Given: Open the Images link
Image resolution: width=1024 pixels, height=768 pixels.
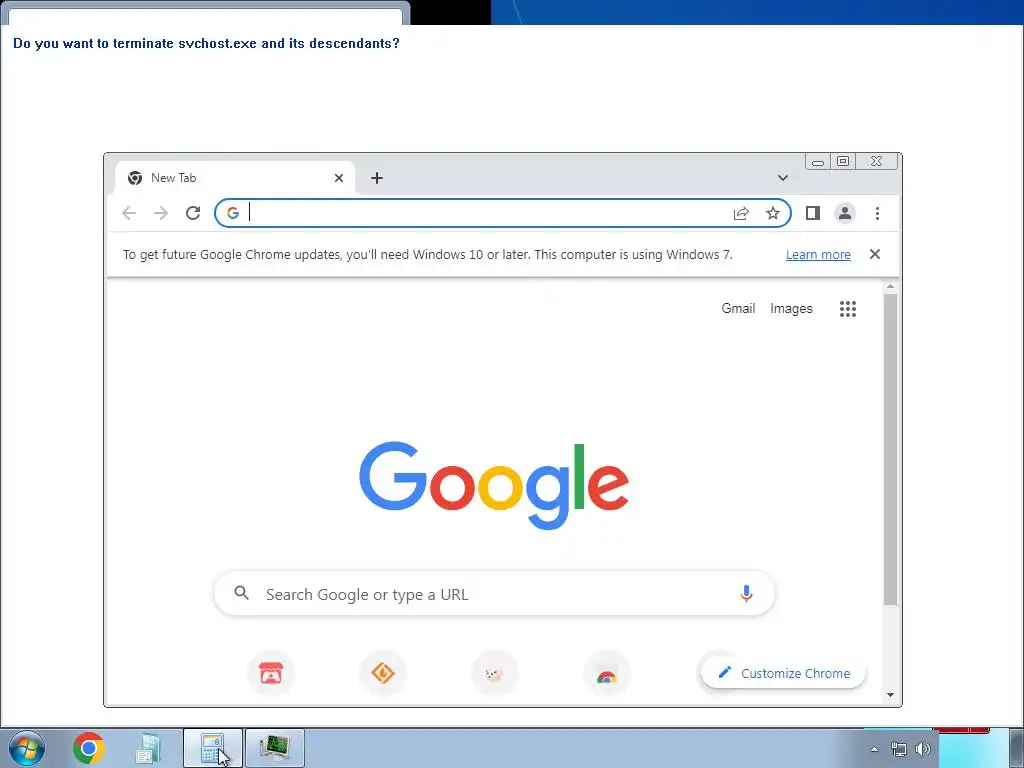Looking at the screenshot, I should coord(791,308).
